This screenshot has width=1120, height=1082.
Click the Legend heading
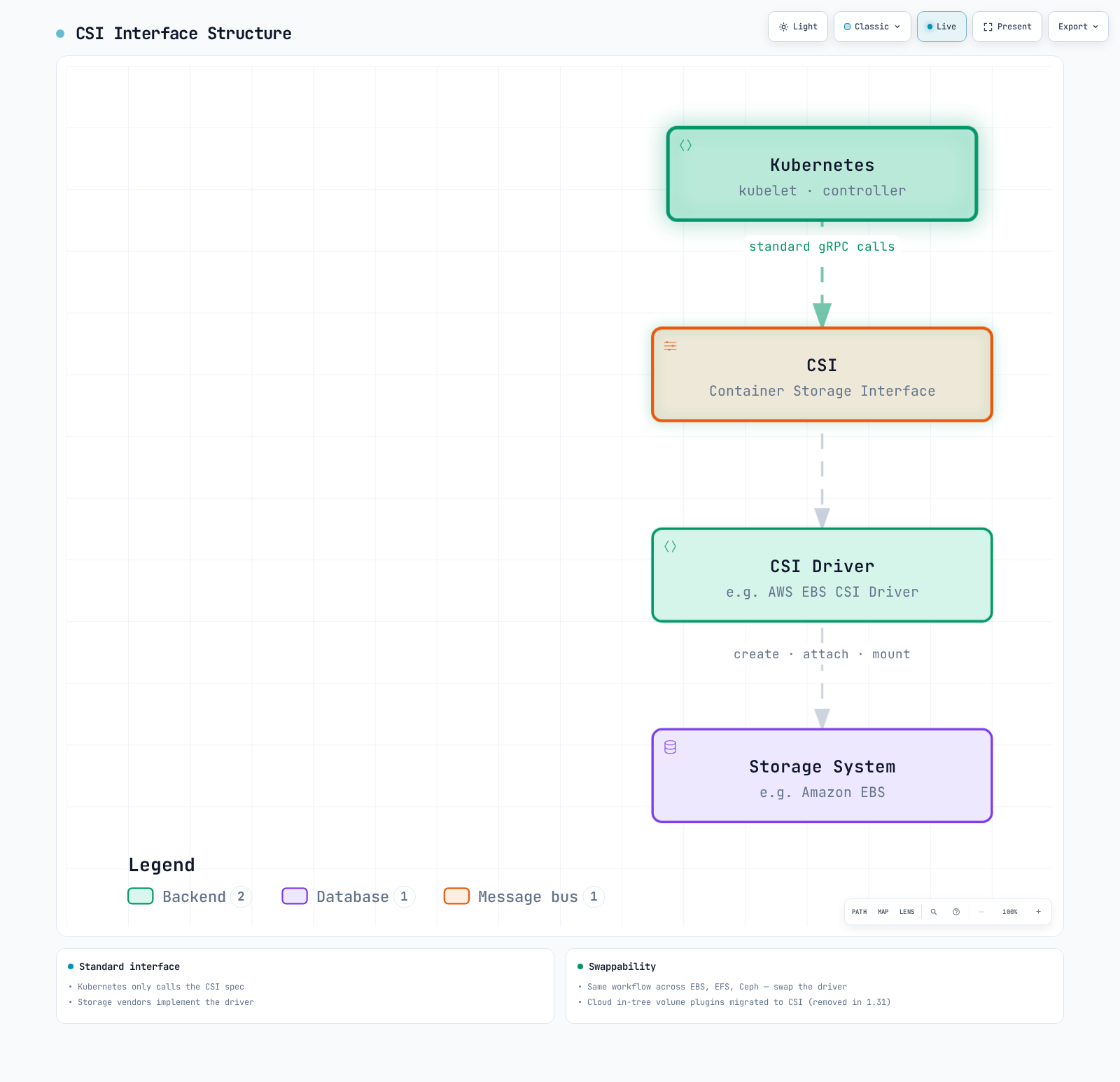pyautogui.click(x=162, y=865)
